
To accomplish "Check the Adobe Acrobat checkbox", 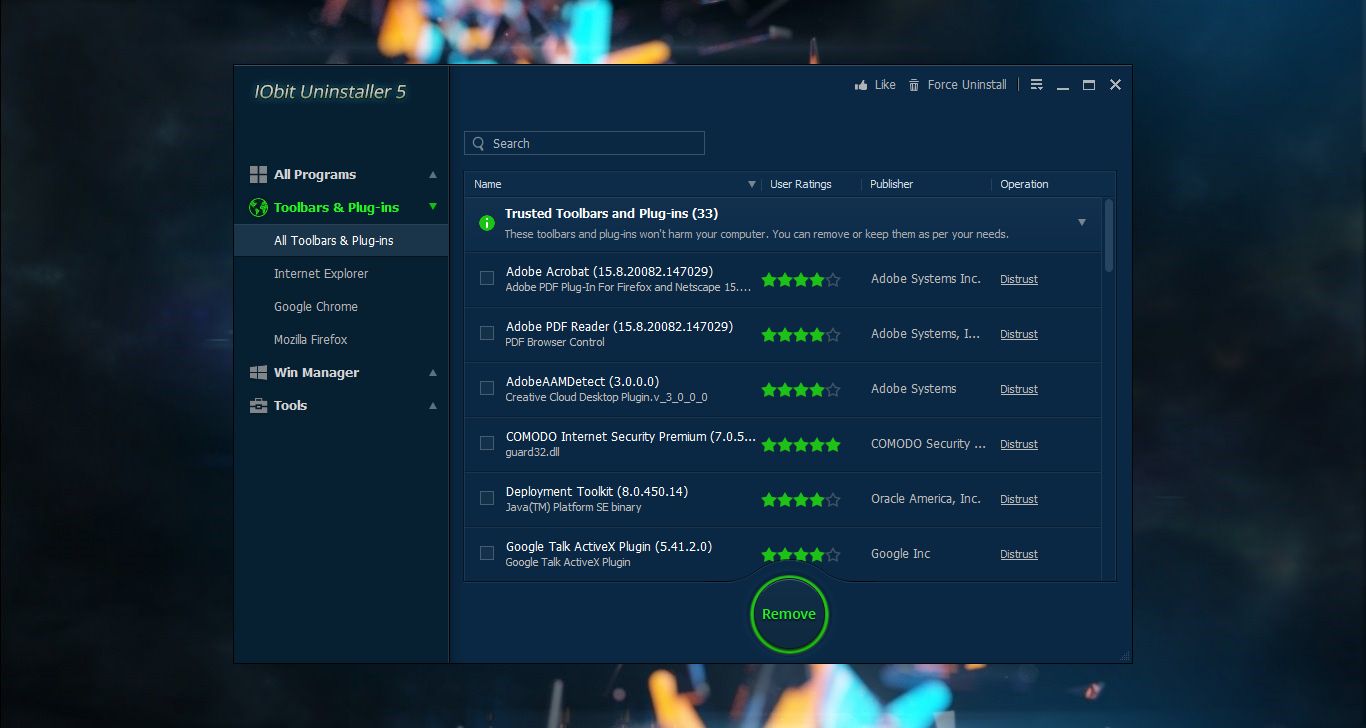I will click(487, 278).
